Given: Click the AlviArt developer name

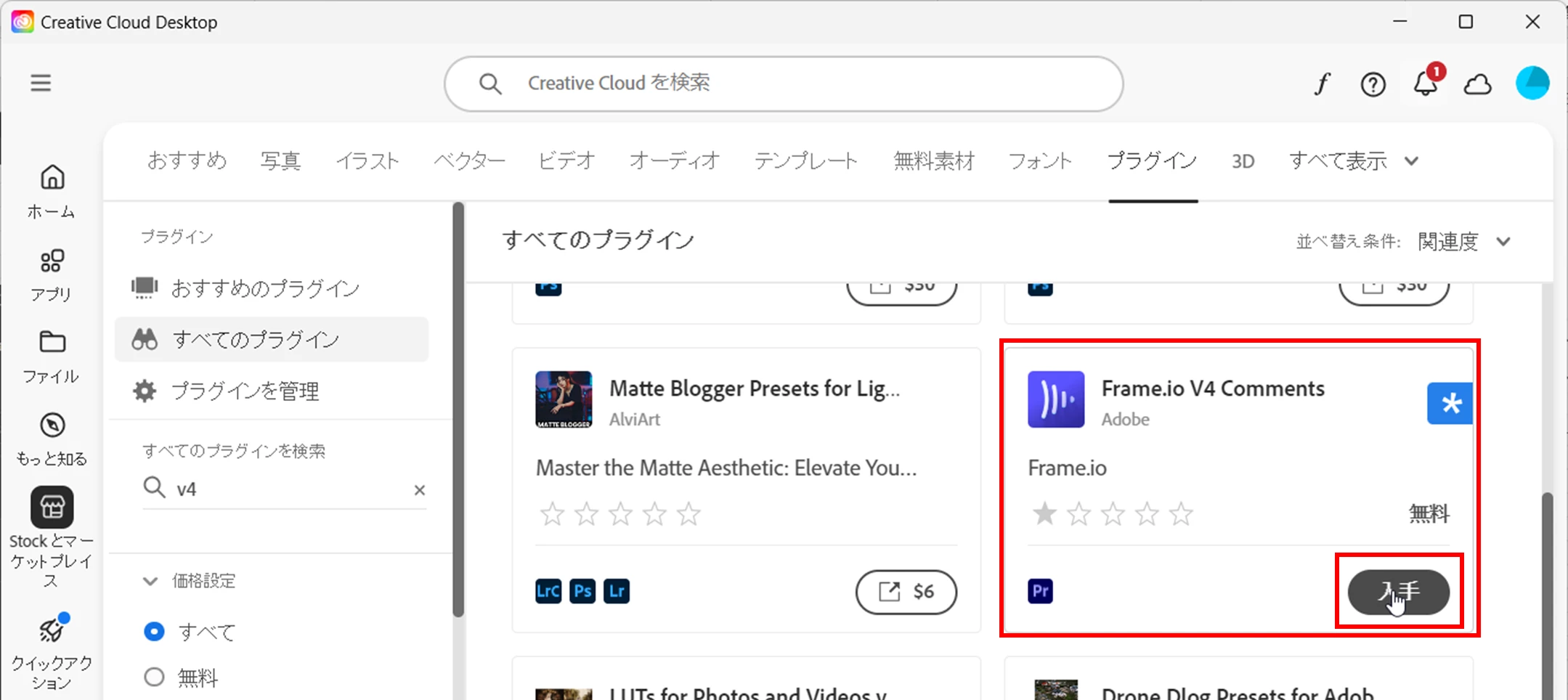Looking at the screenshot, I should point(634,419).
